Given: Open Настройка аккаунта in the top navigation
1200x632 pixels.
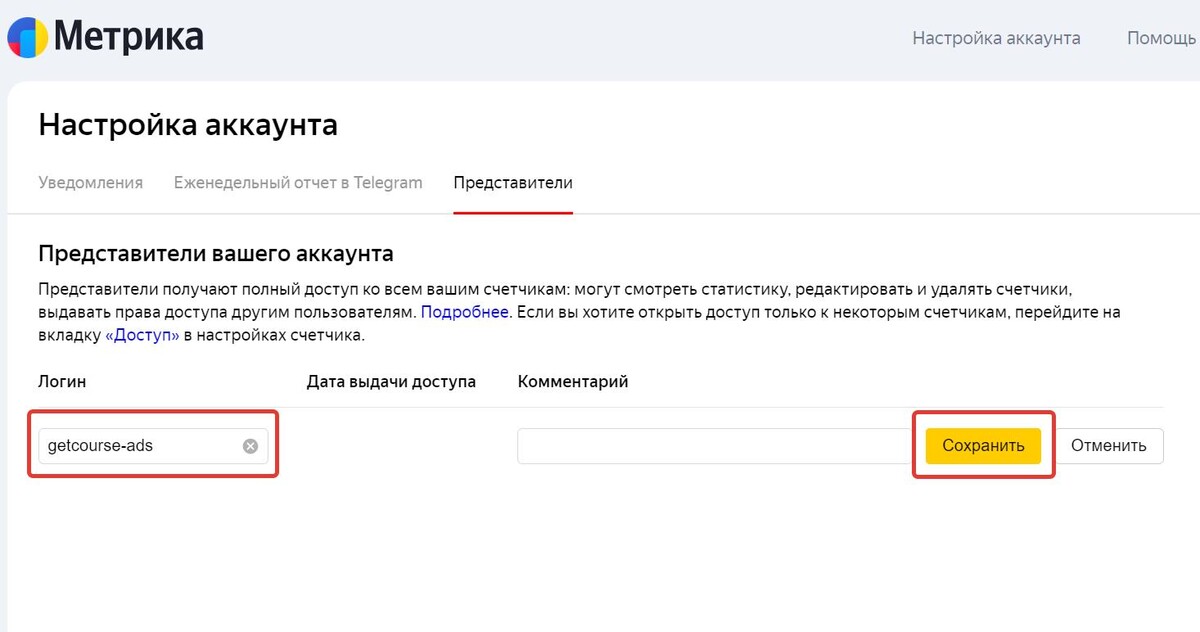Looking at the screenshot, I should click(996, 38).
